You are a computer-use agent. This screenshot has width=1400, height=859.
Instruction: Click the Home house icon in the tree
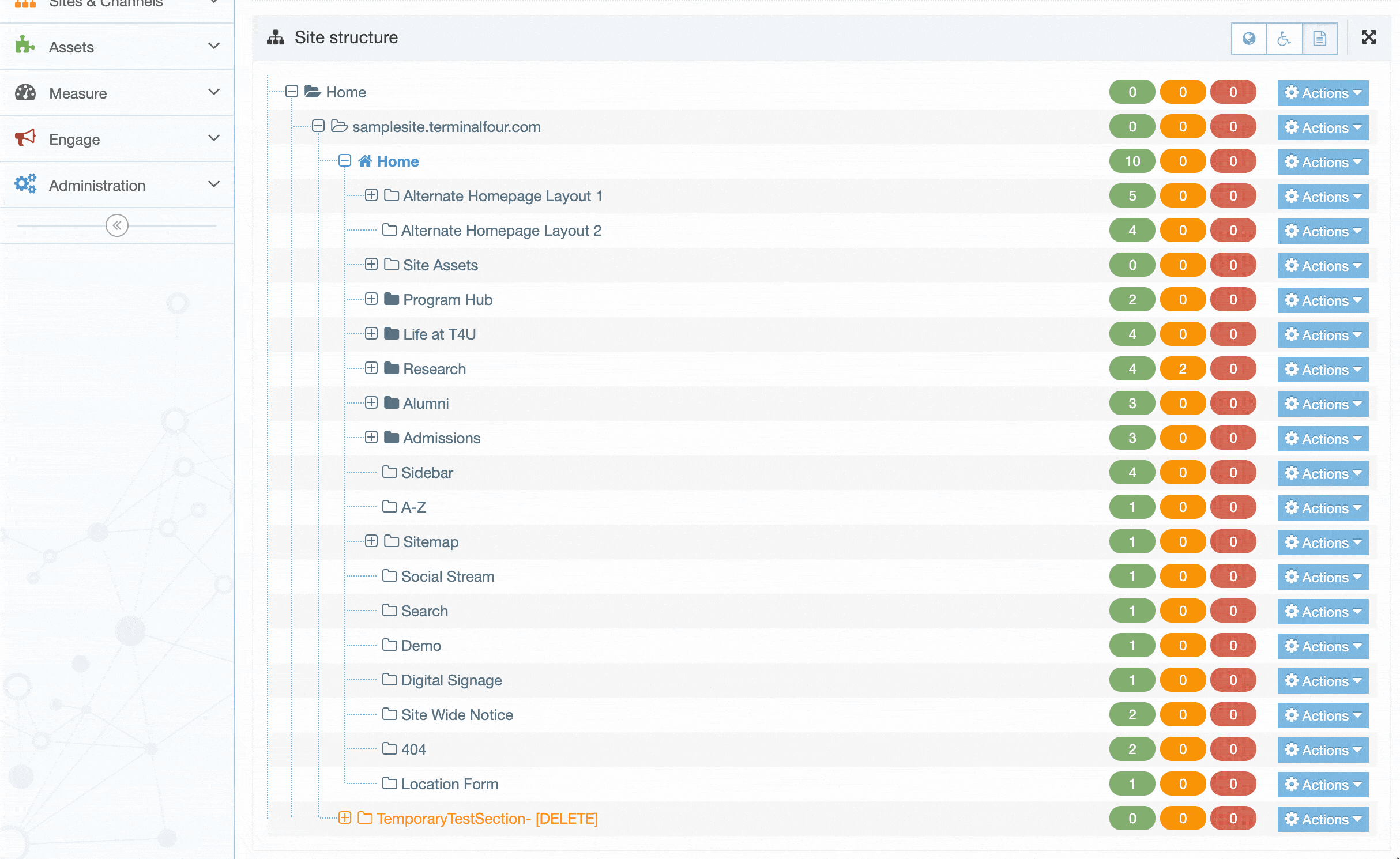pos(366,161)
